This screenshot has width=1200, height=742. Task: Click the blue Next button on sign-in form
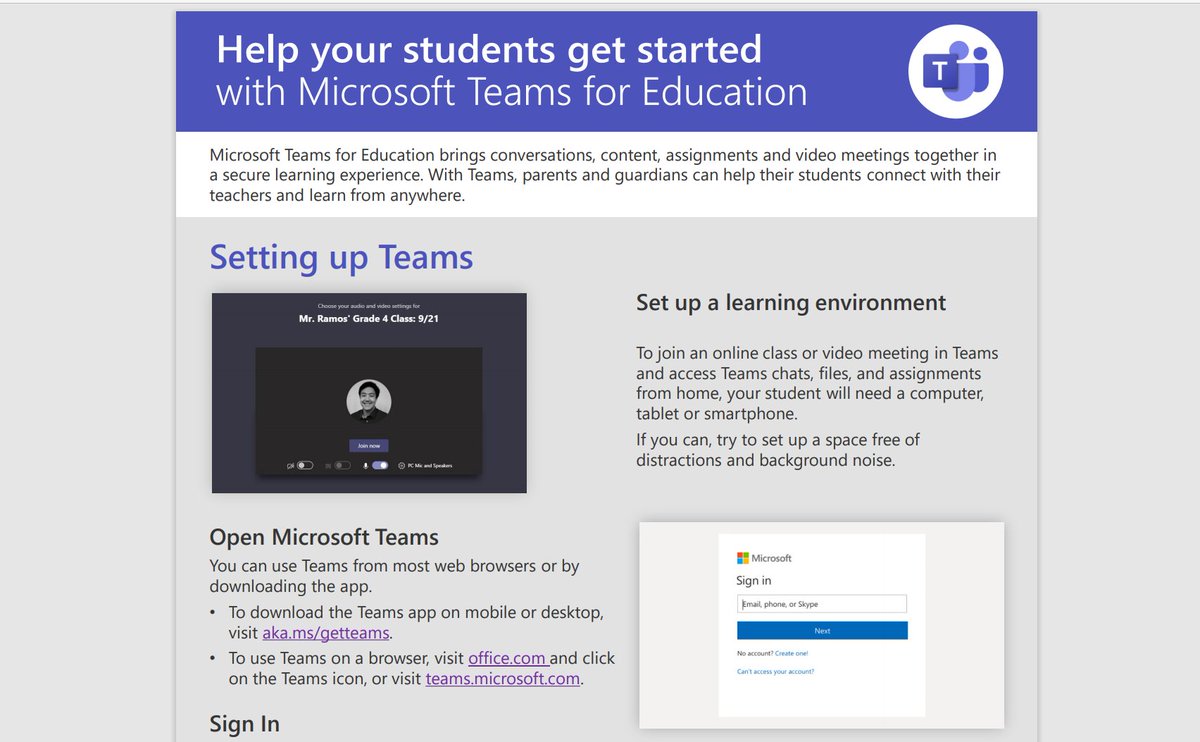822,631
